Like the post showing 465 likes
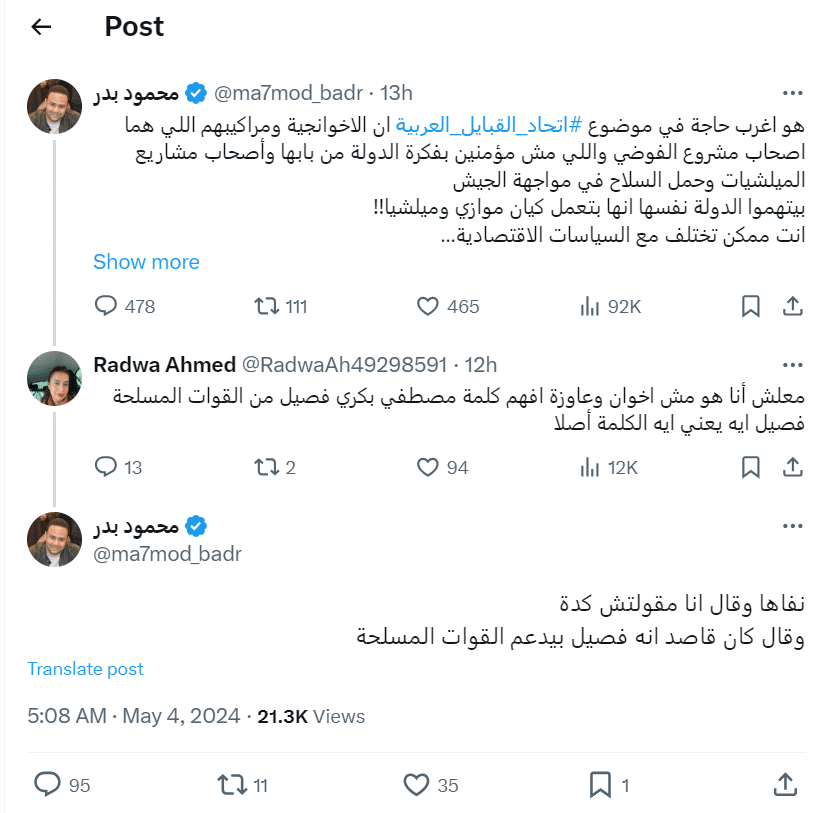Screen dimensions: 822x813 [x=428, y=306]
